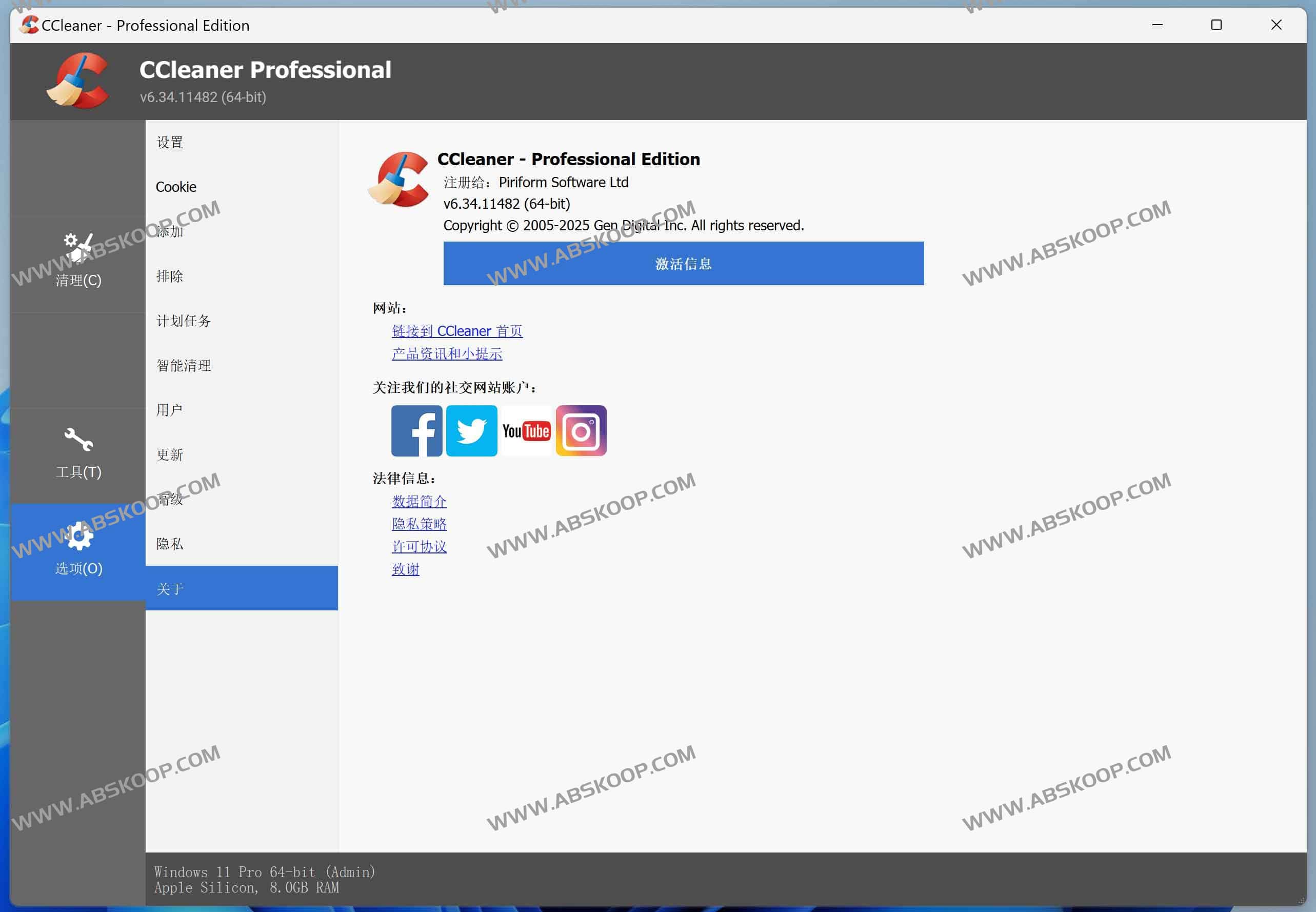Screen dimensions: 1316x912
Task: Switch to the 设置 settings tab
Action: tap(170, 142)
